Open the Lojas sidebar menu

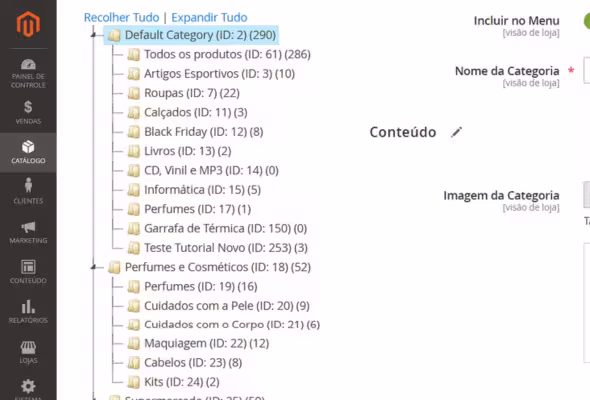pyautogui.click(x=28, y=351)
